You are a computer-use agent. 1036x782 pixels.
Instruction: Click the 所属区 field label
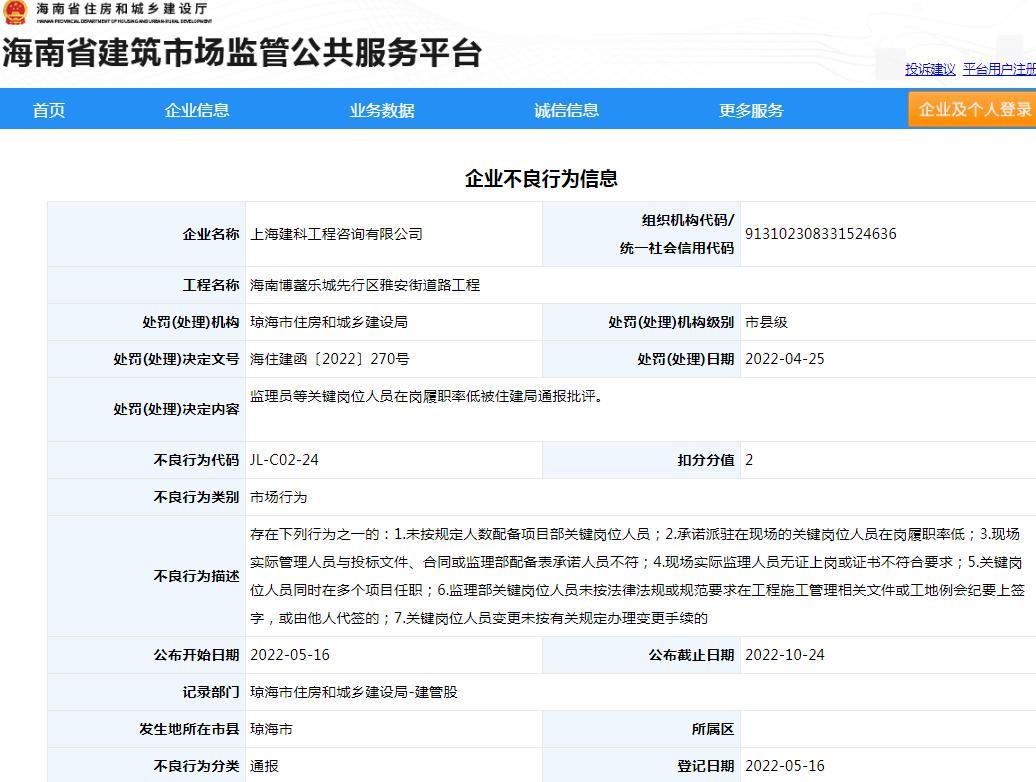click(713, 729)
